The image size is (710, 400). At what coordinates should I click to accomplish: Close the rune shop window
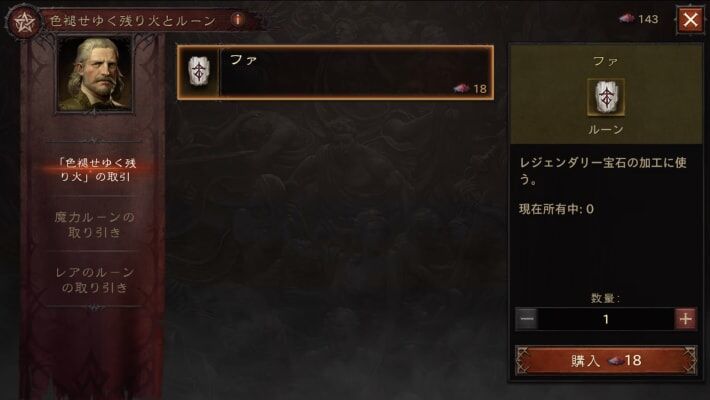(x=690, y=19)
